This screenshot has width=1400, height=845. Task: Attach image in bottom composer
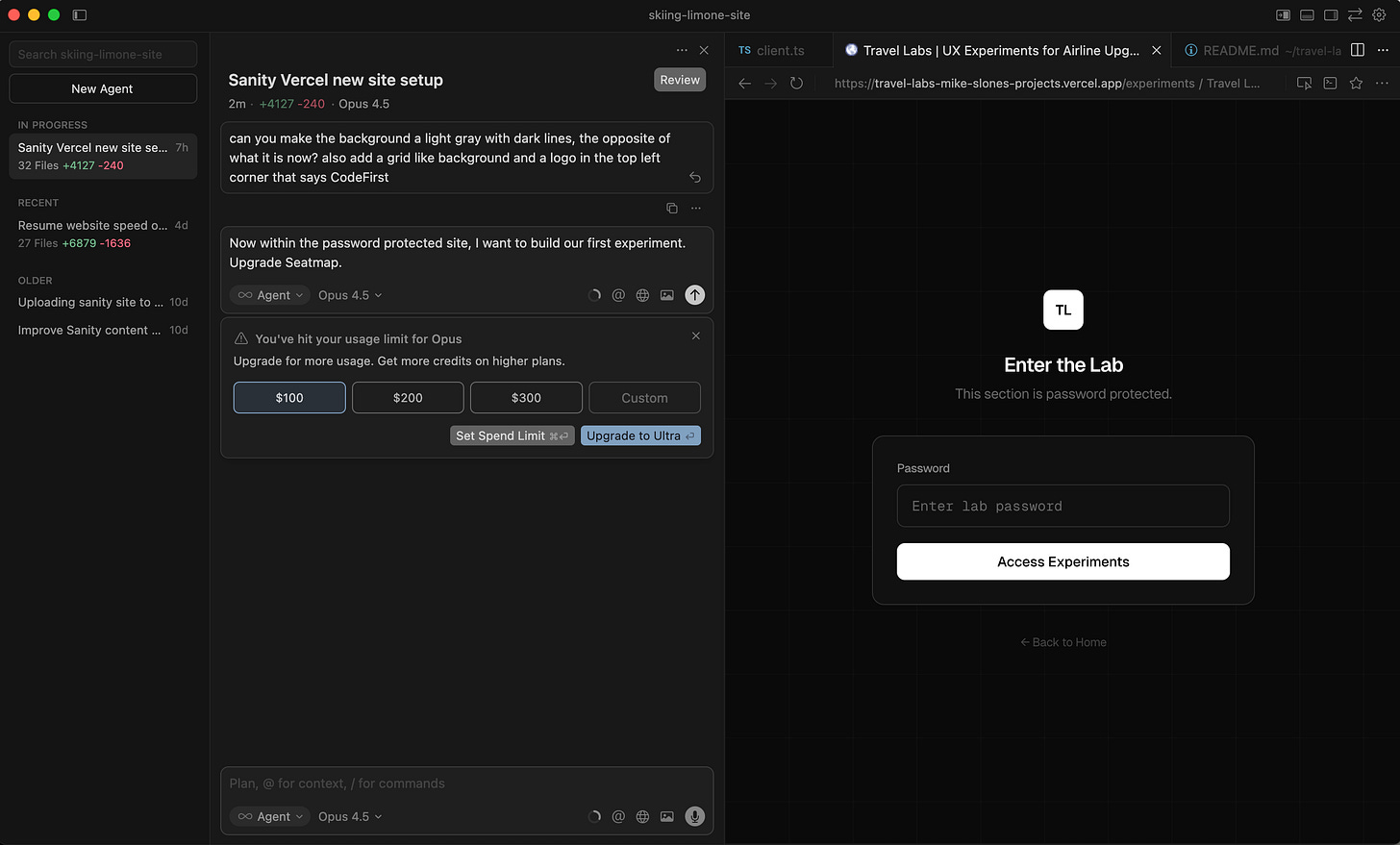666,816
